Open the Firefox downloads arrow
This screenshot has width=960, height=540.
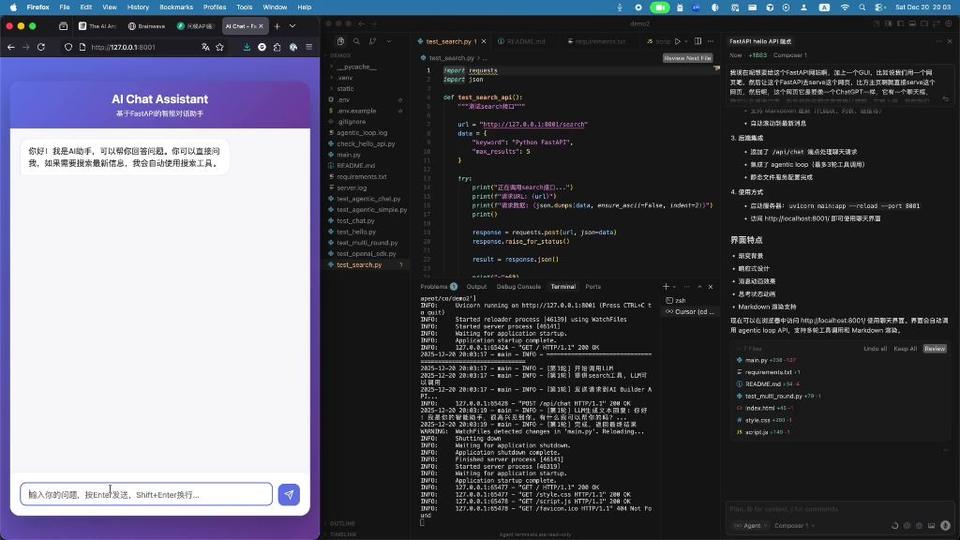[x=246, y=47]
